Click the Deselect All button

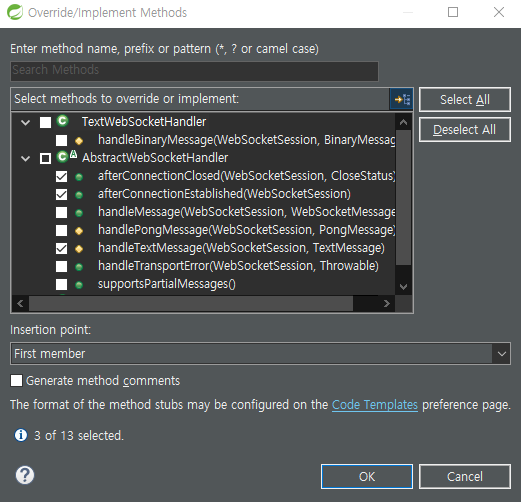(x=465, y=129)
